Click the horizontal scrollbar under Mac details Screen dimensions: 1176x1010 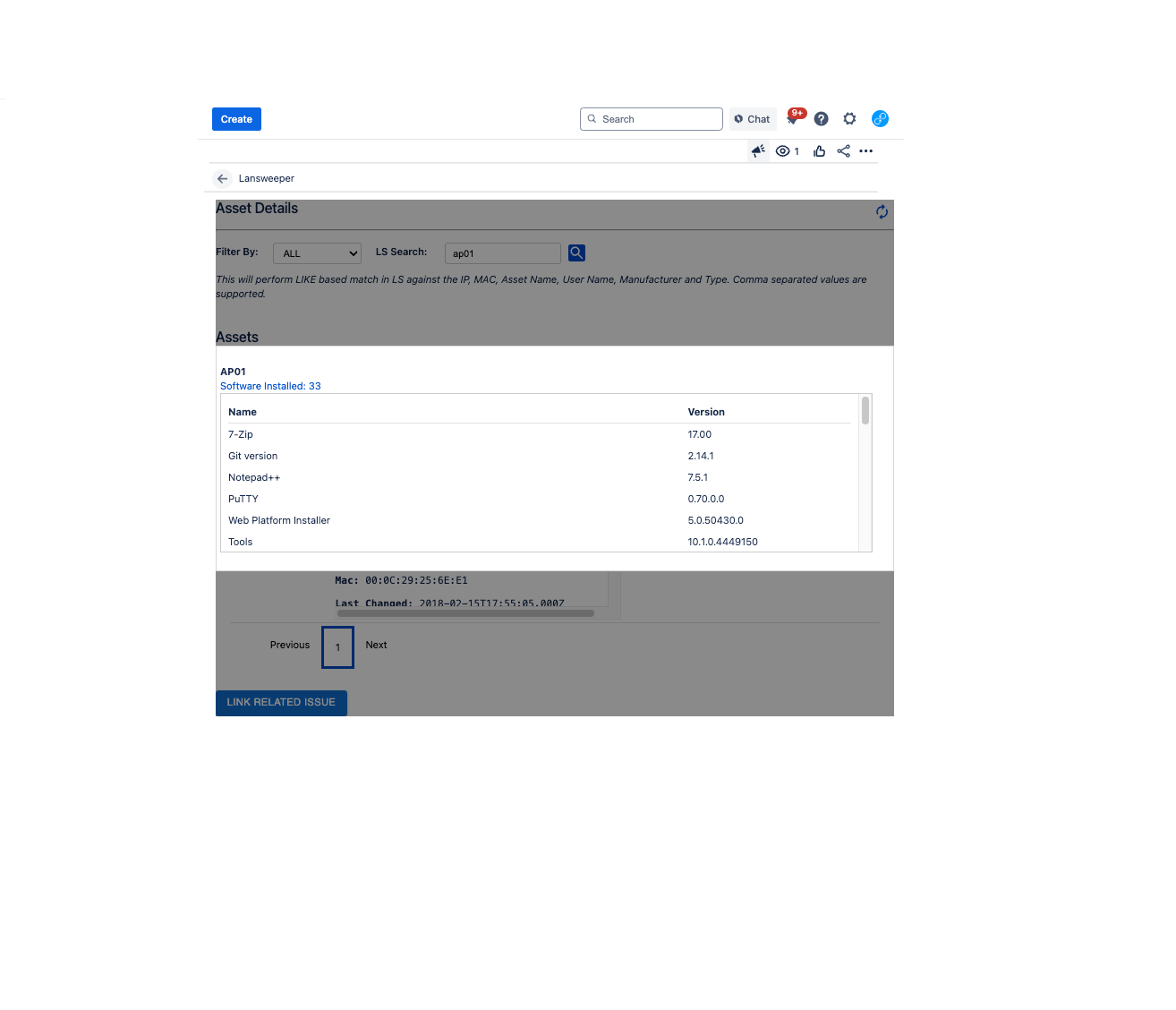point(465,613)
